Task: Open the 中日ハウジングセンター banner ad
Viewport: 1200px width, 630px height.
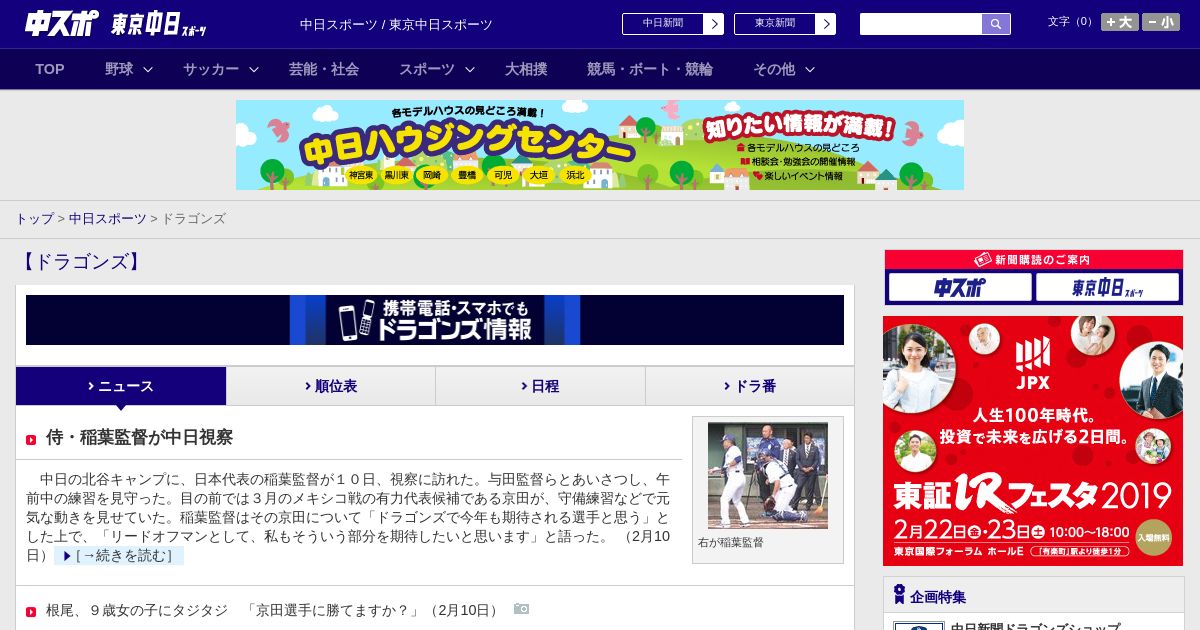Action: click(x=600, y=145)
